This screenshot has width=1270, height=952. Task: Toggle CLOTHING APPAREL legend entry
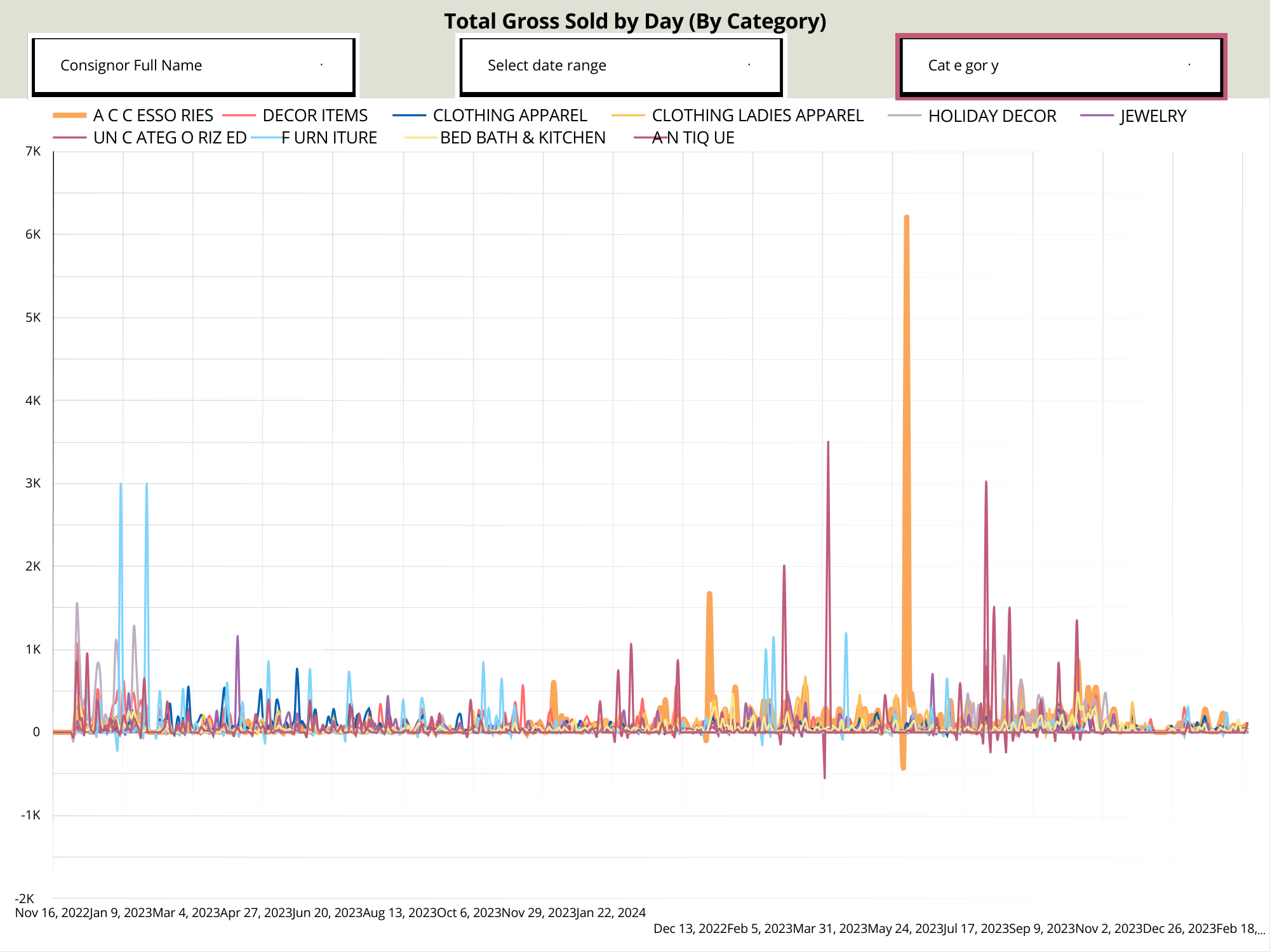[510, 116]
